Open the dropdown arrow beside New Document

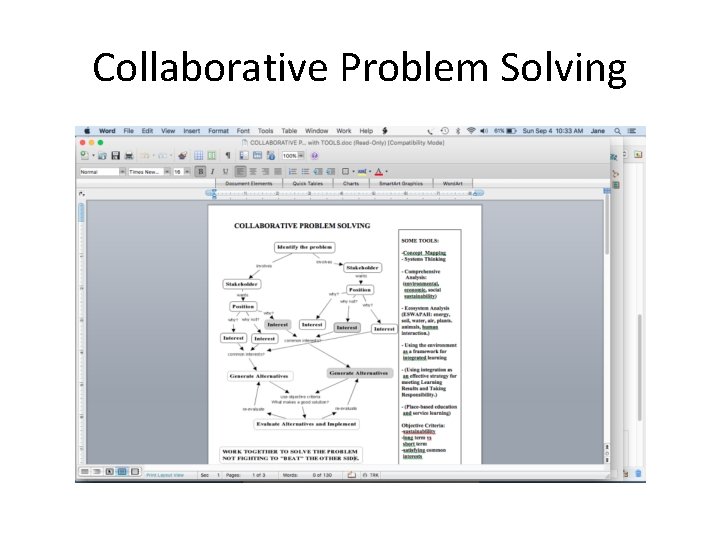(93, 156)
